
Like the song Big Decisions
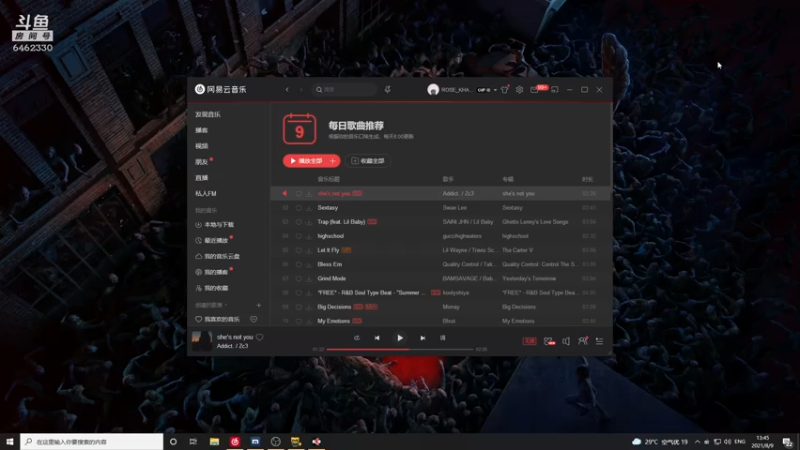tap(298, 307)
